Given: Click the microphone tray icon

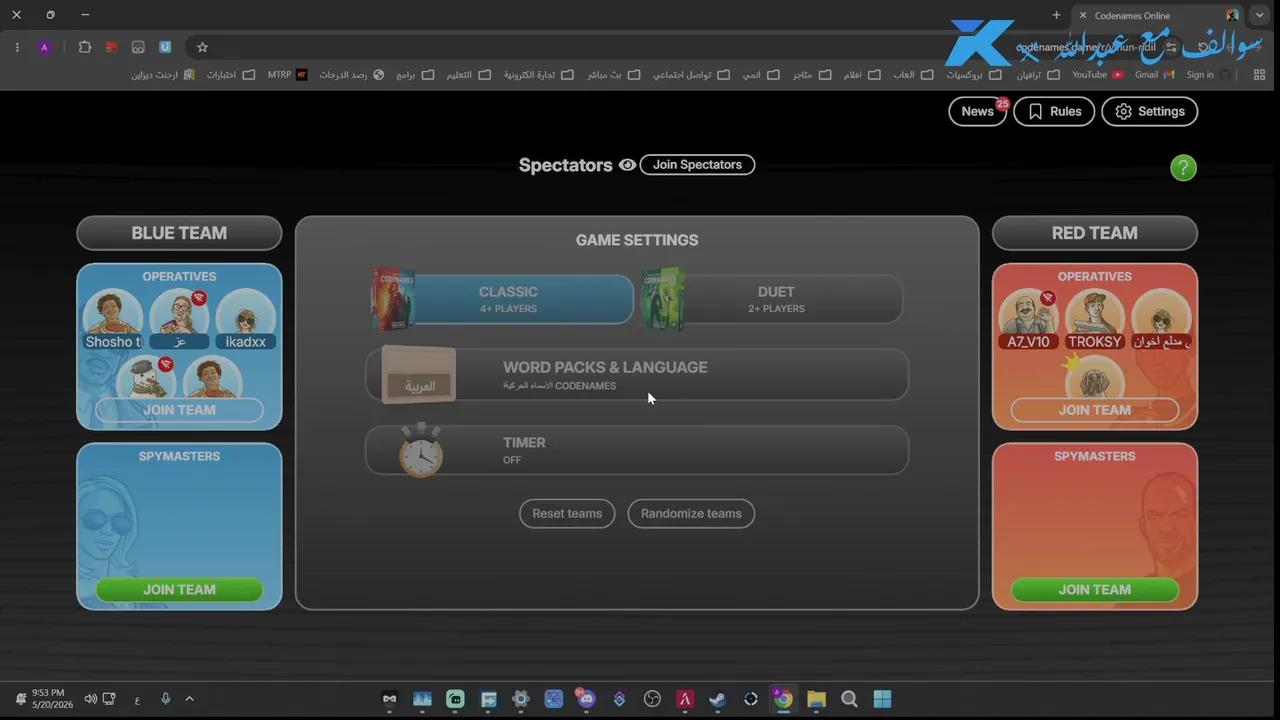Looking at the screenshot, I should 165,699.
